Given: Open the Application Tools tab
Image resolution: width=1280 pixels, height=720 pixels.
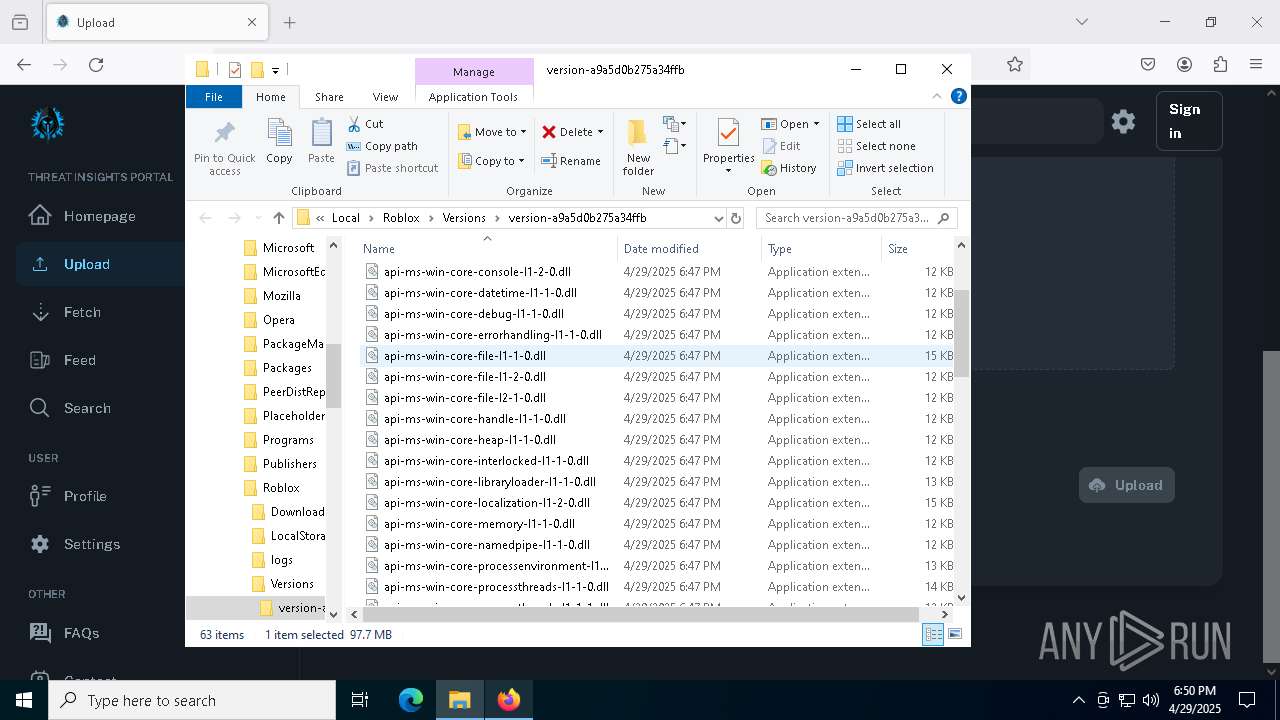Looking at the screenshot, I should pos(473,97).
